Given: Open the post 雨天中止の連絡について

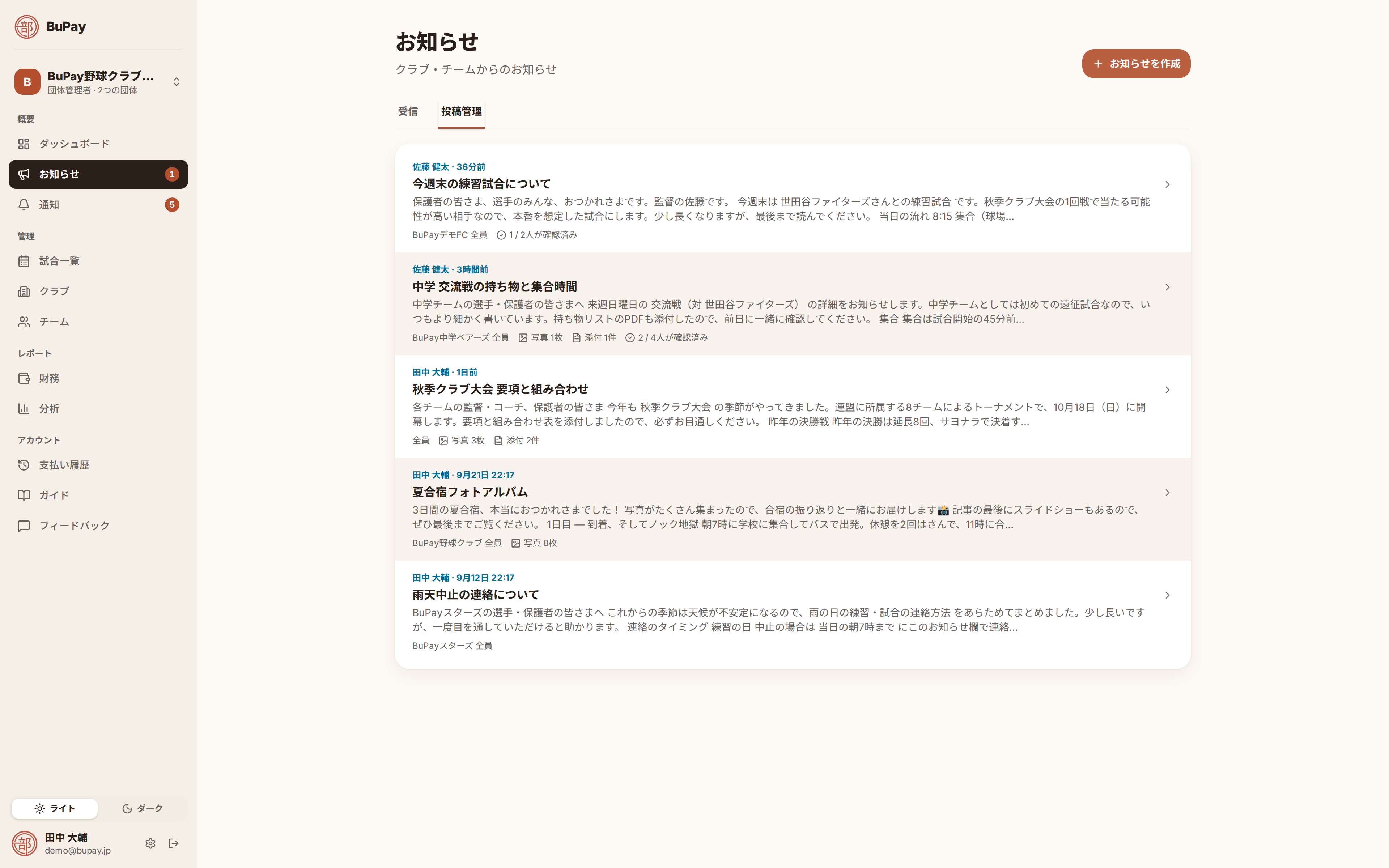Looking at the screenshot, I should [x=793, y=614].
